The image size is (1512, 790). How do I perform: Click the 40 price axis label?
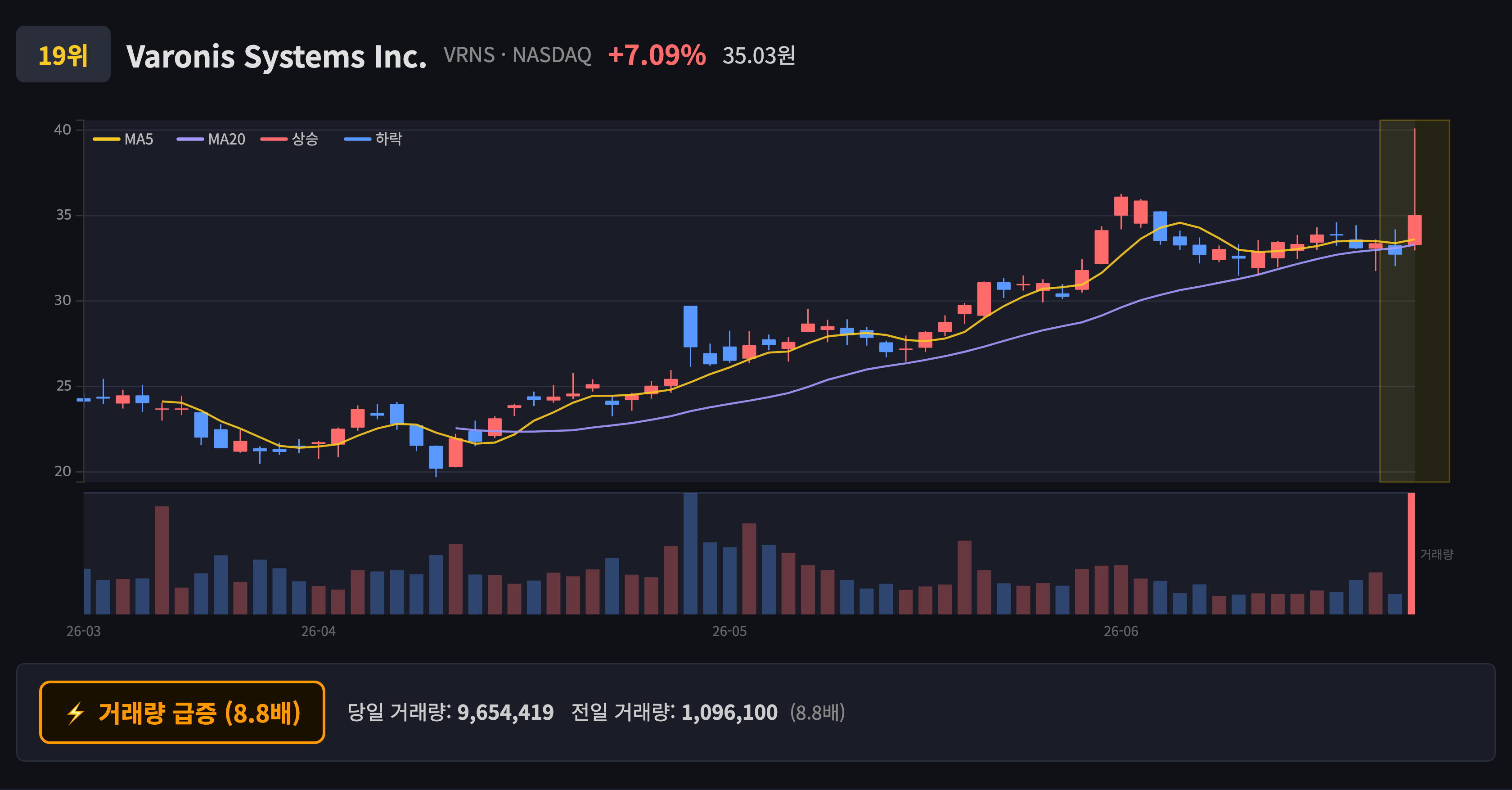pyautogui.click(x=62, y=130)
